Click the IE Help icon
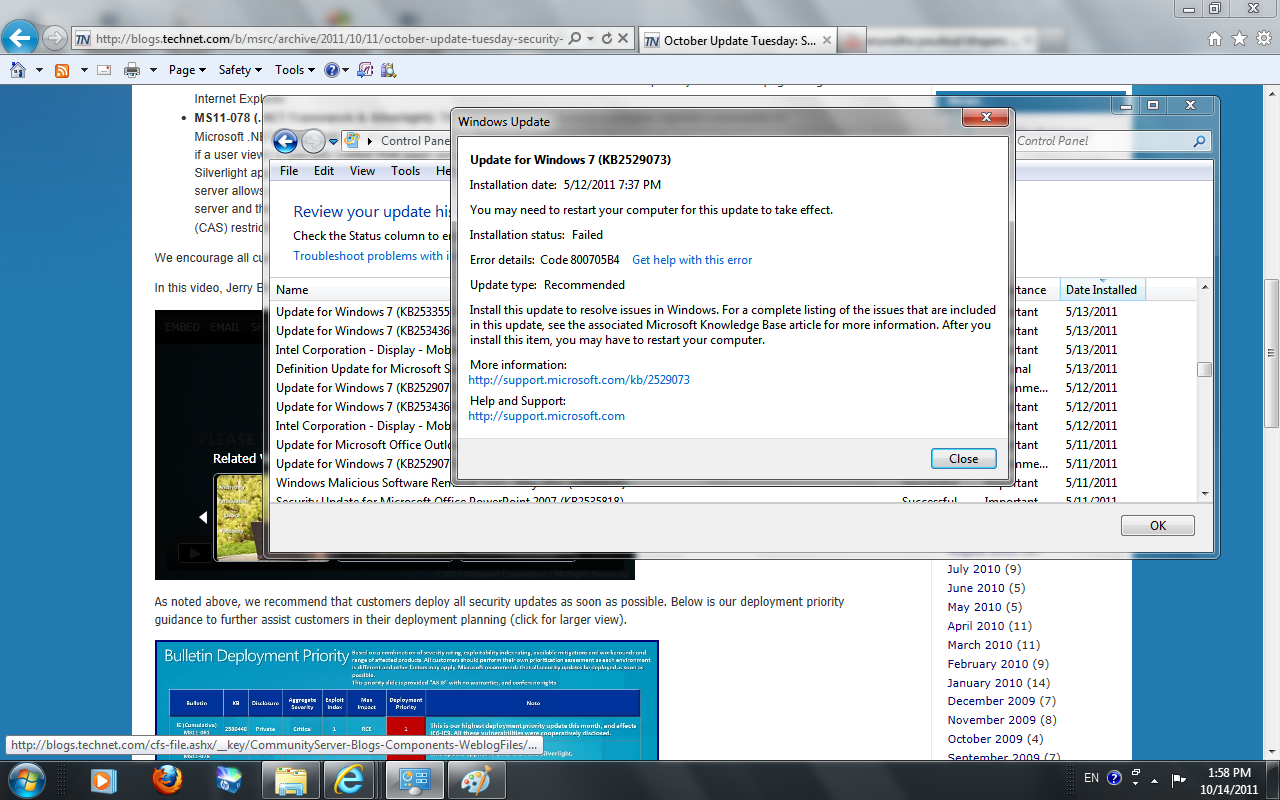Image resolution: width=1280 pixels, height=800 pixels. (x=332, y=70)
